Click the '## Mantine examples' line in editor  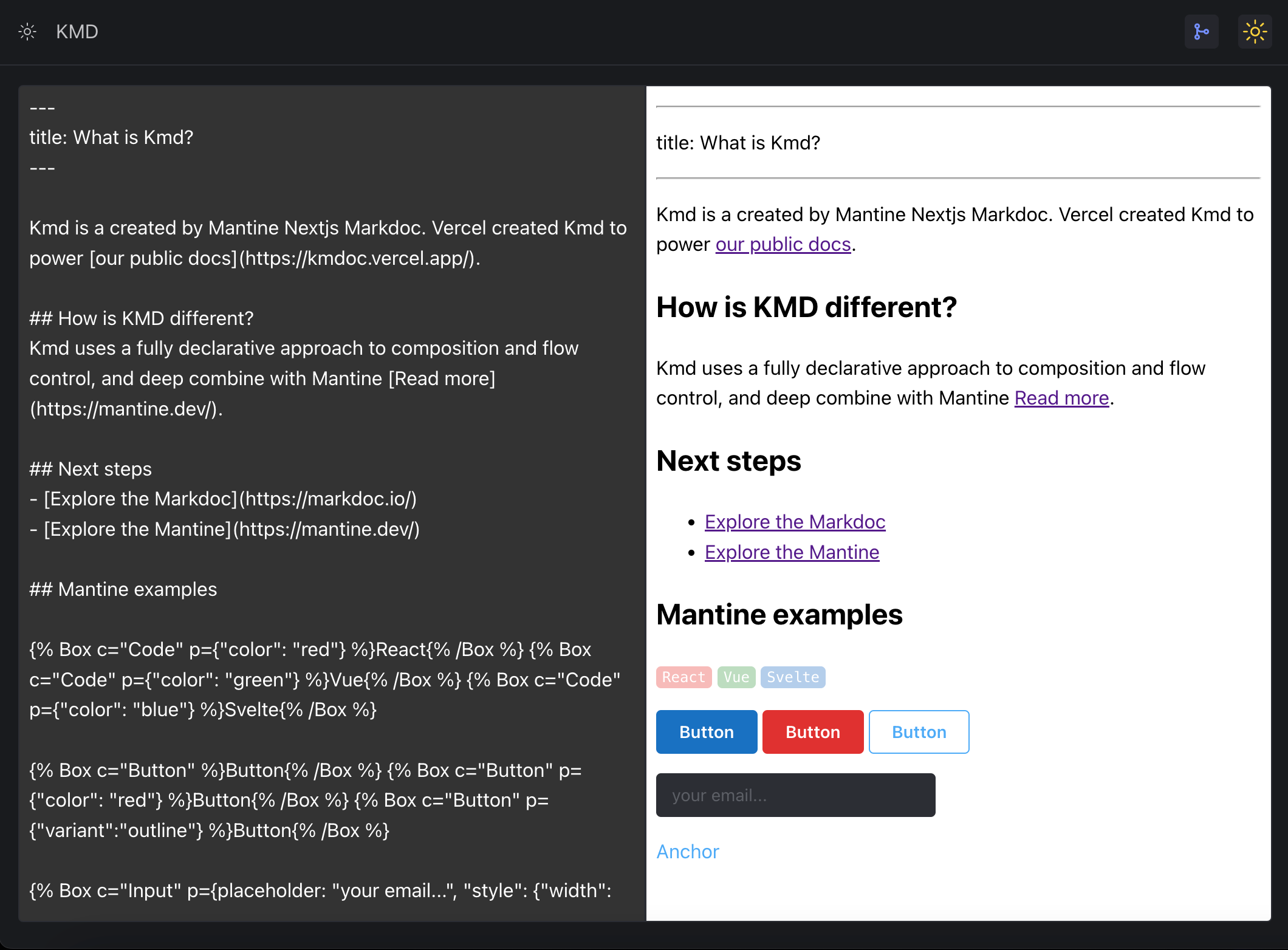click(x=123, y=589)
